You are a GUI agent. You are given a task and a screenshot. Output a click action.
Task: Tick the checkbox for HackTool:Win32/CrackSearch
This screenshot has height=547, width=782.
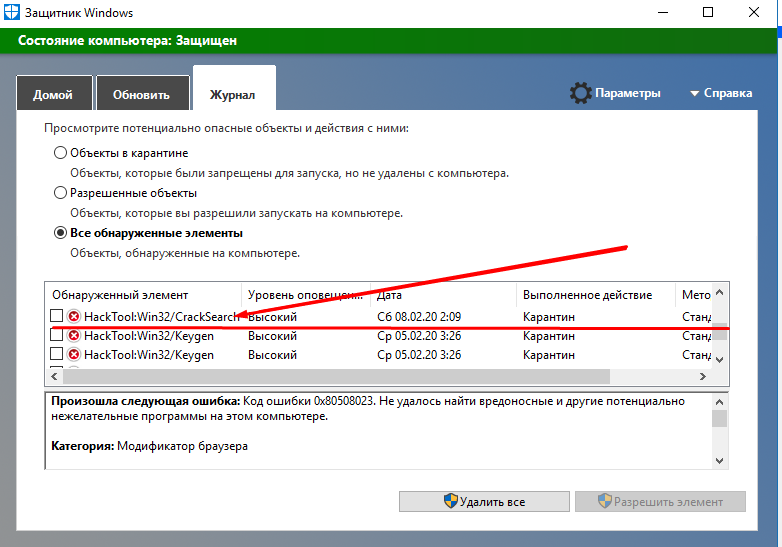pos(57,316)
